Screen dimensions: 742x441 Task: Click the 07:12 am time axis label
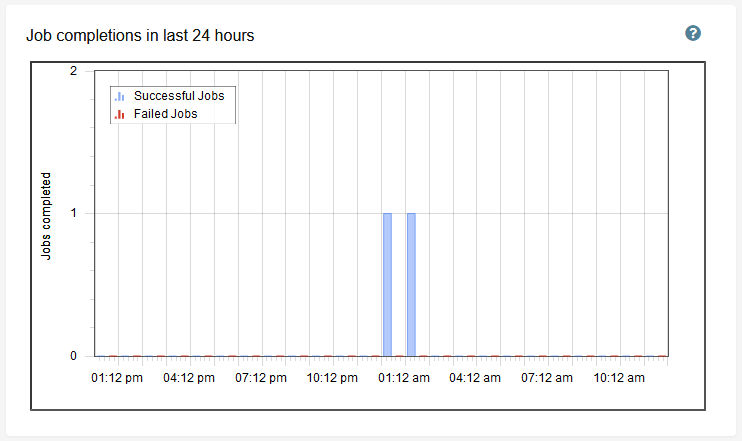pos(549,378)
